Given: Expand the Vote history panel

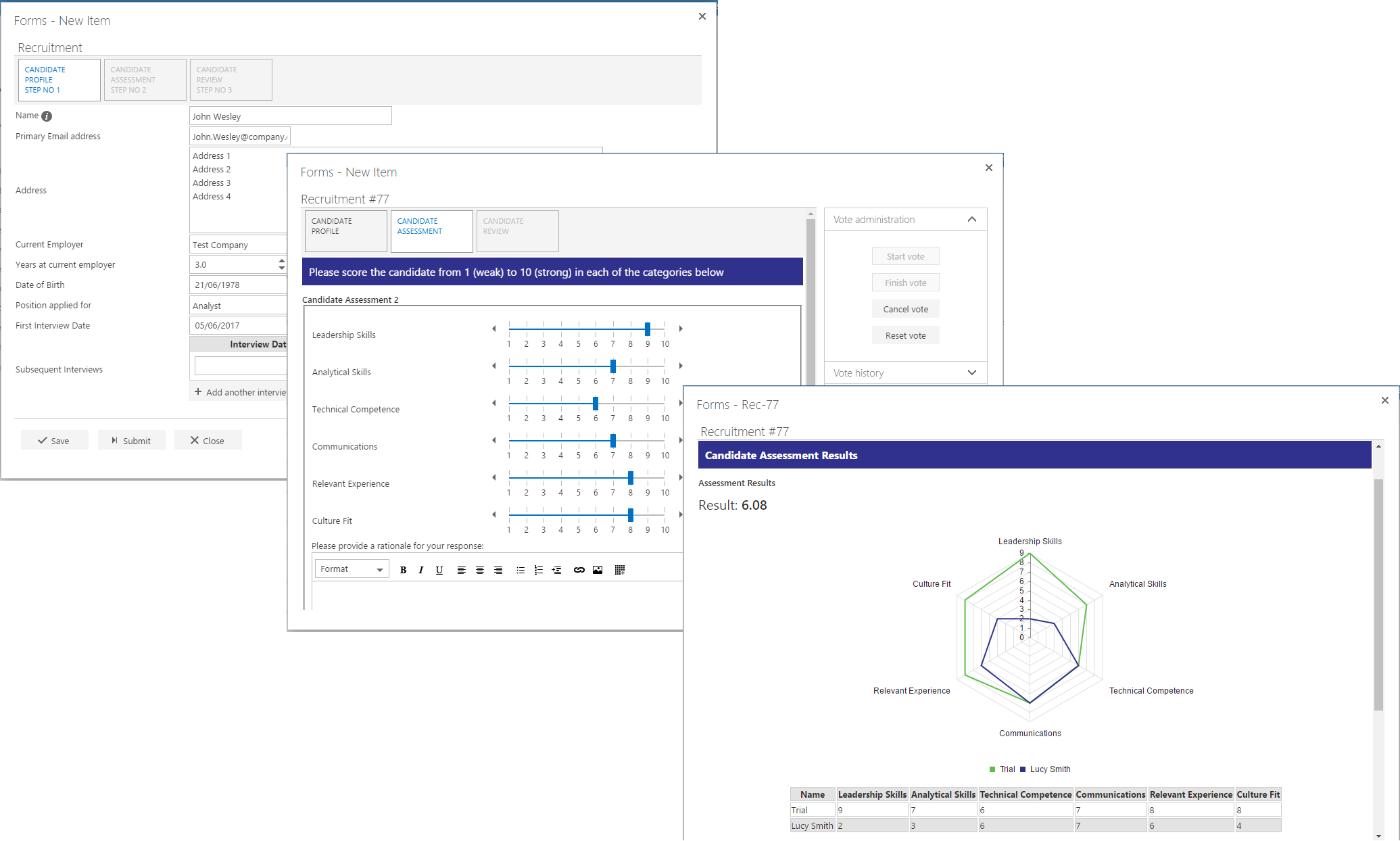Looking at the screenshot, I should [x=972, y=373].
